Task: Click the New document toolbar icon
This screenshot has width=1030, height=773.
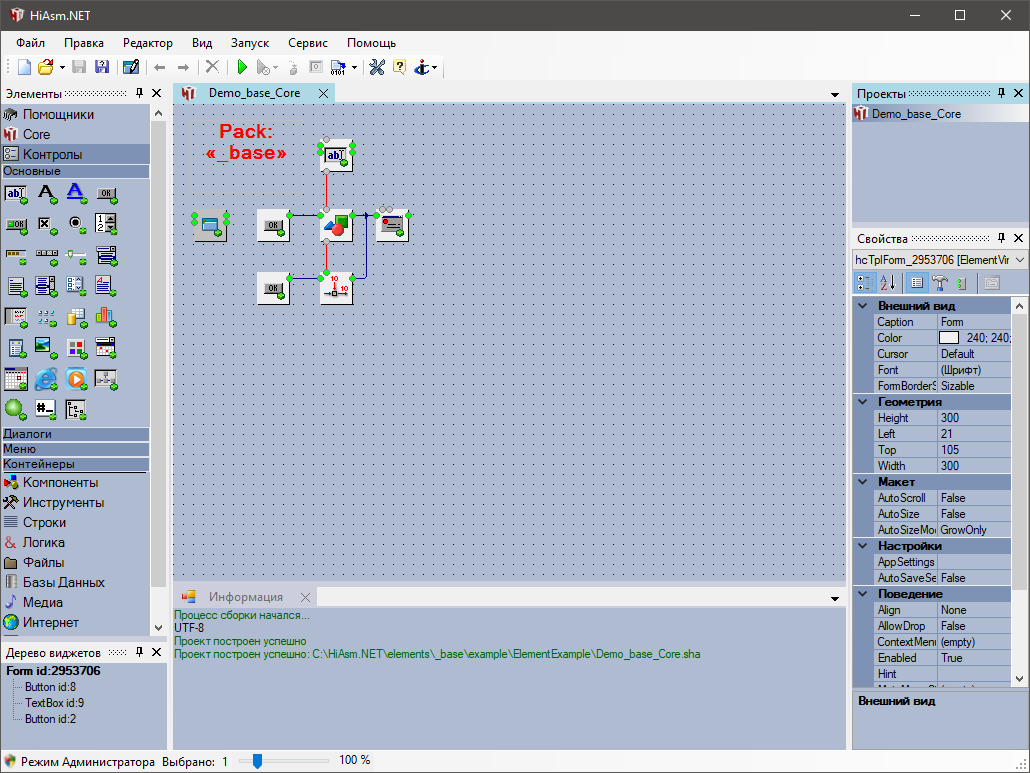Action: (24, 67)
